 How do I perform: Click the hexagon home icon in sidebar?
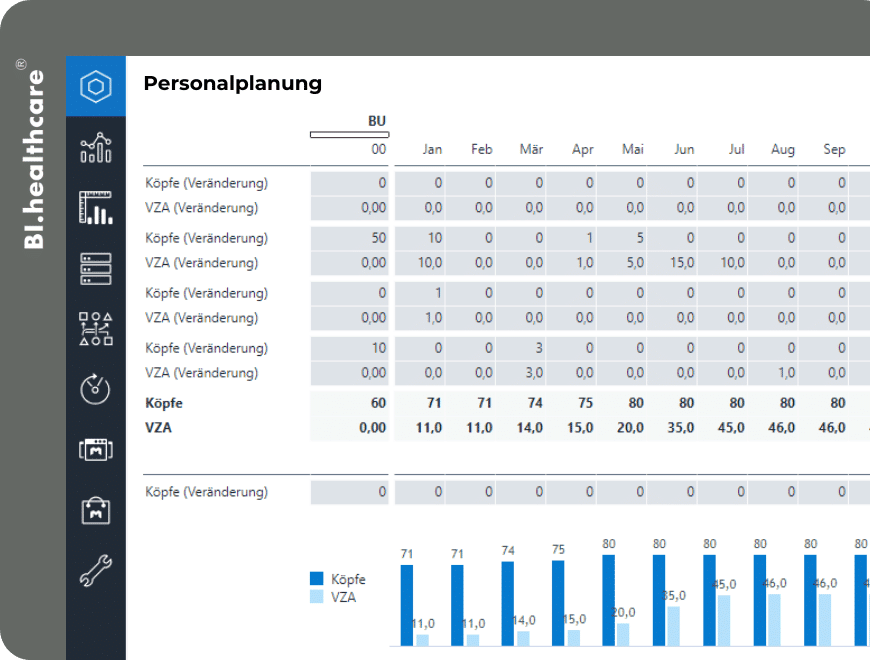[x=95, y=87]
